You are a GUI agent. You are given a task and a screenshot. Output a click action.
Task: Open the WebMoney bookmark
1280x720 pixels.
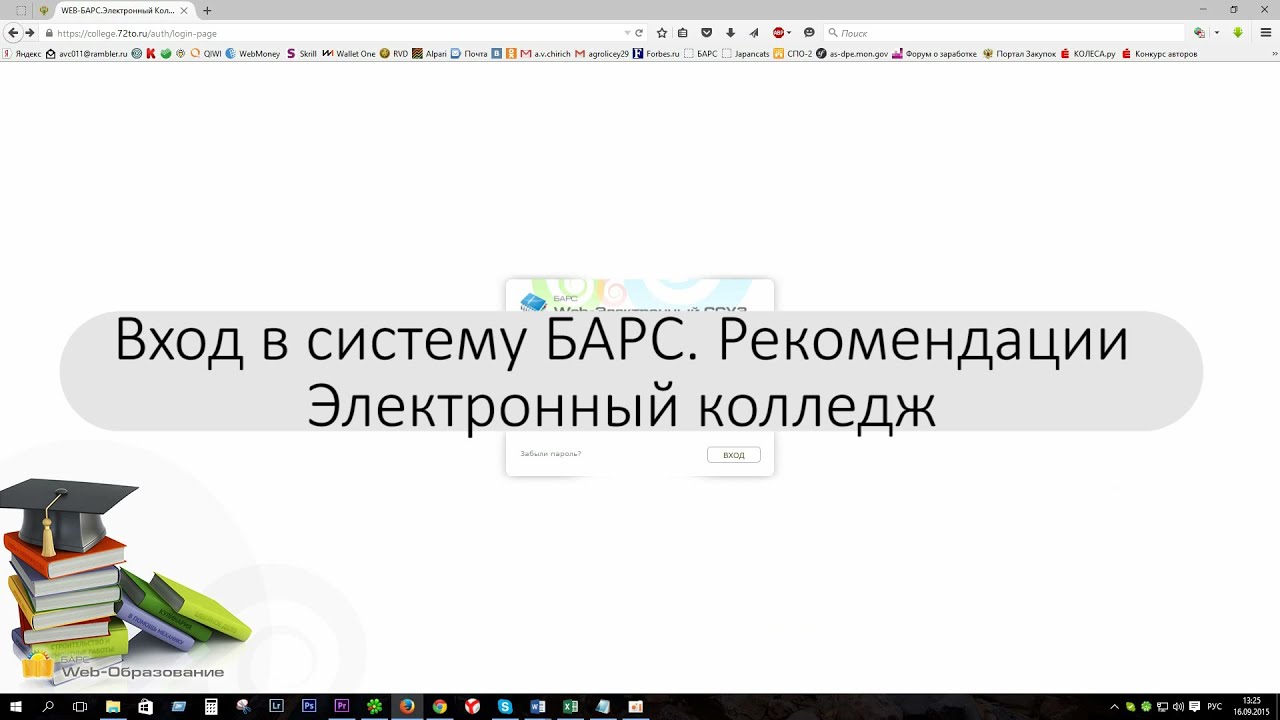click(x=253, y=54)
